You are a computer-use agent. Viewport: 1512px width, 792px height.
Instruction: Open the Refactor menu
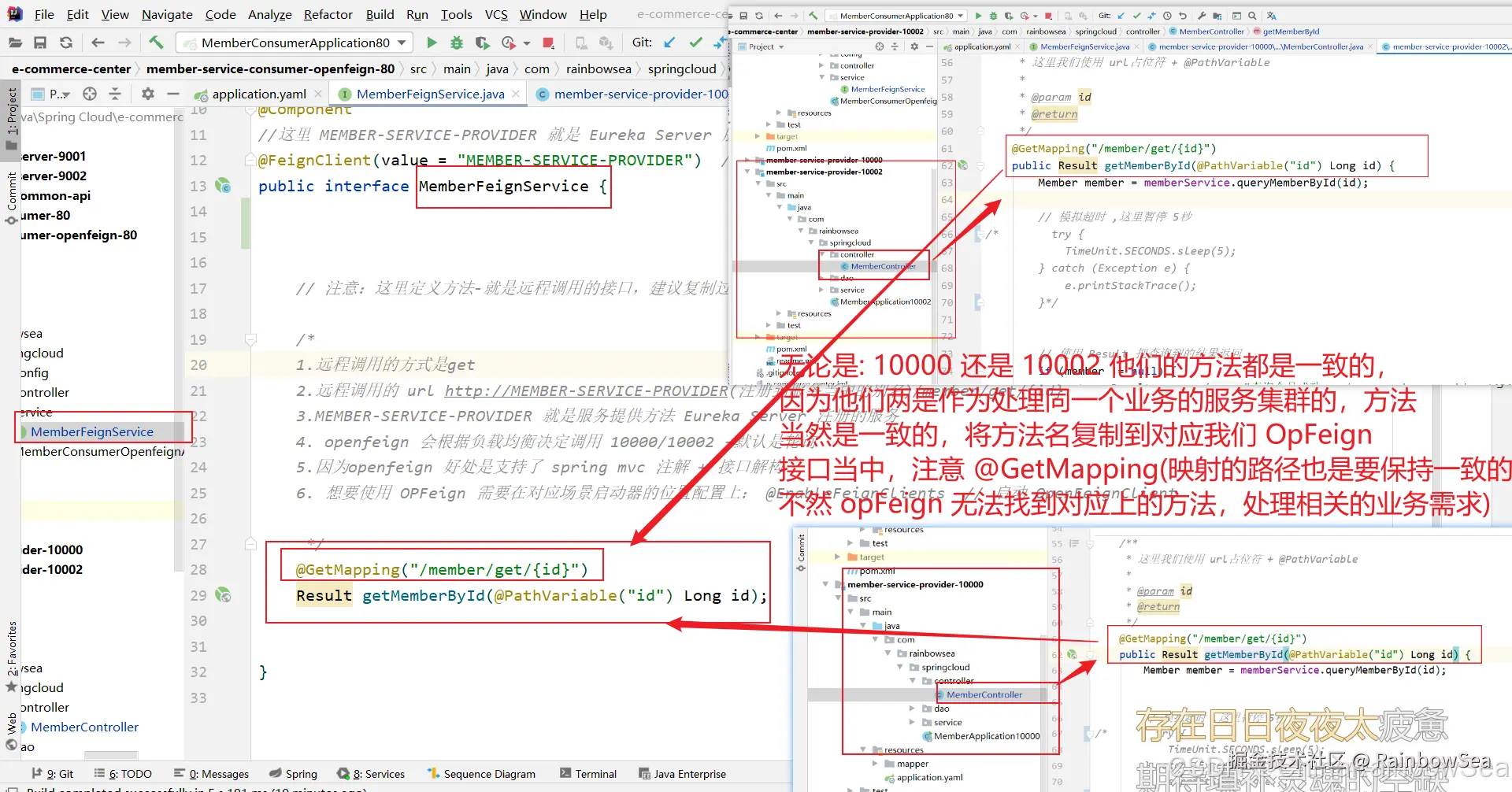(x=328, y=14)
